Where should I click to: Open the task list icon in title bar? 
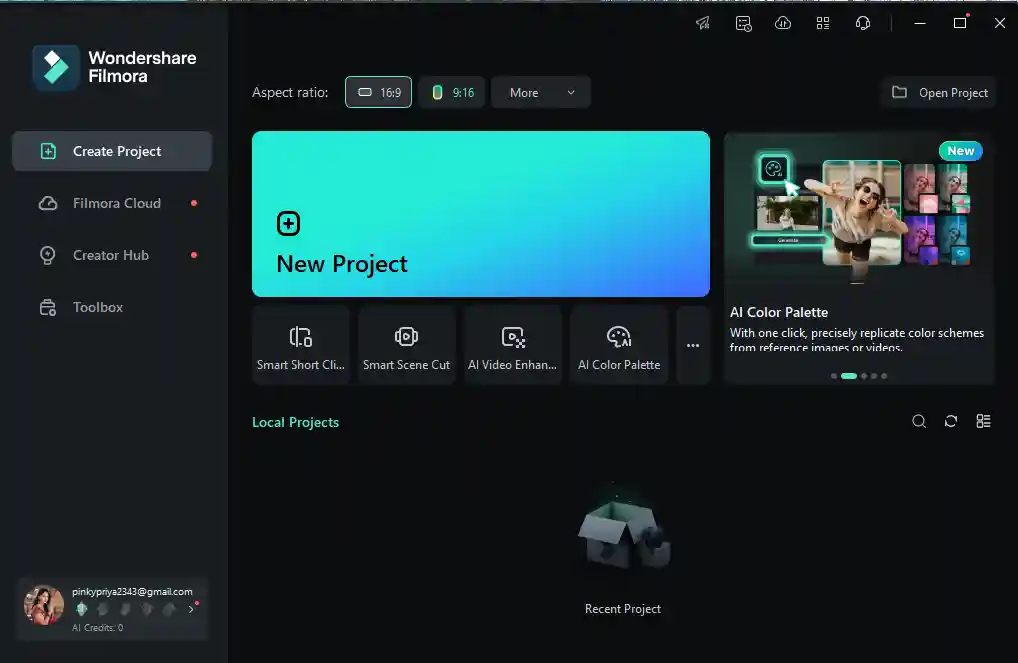743,23
